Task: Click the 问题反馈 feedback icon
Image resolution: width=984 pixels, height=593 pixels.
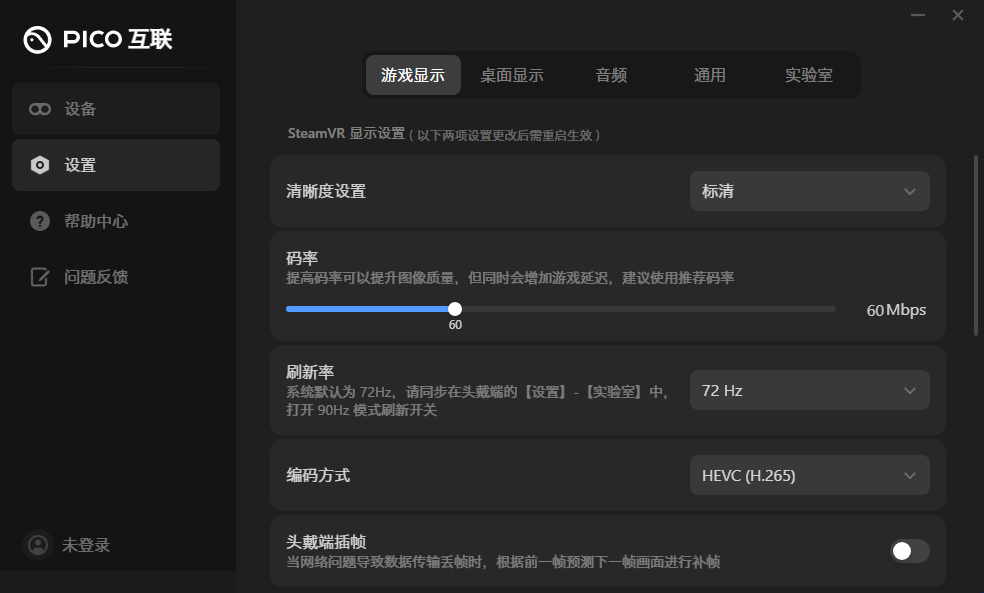Action: tap(39, 277)
